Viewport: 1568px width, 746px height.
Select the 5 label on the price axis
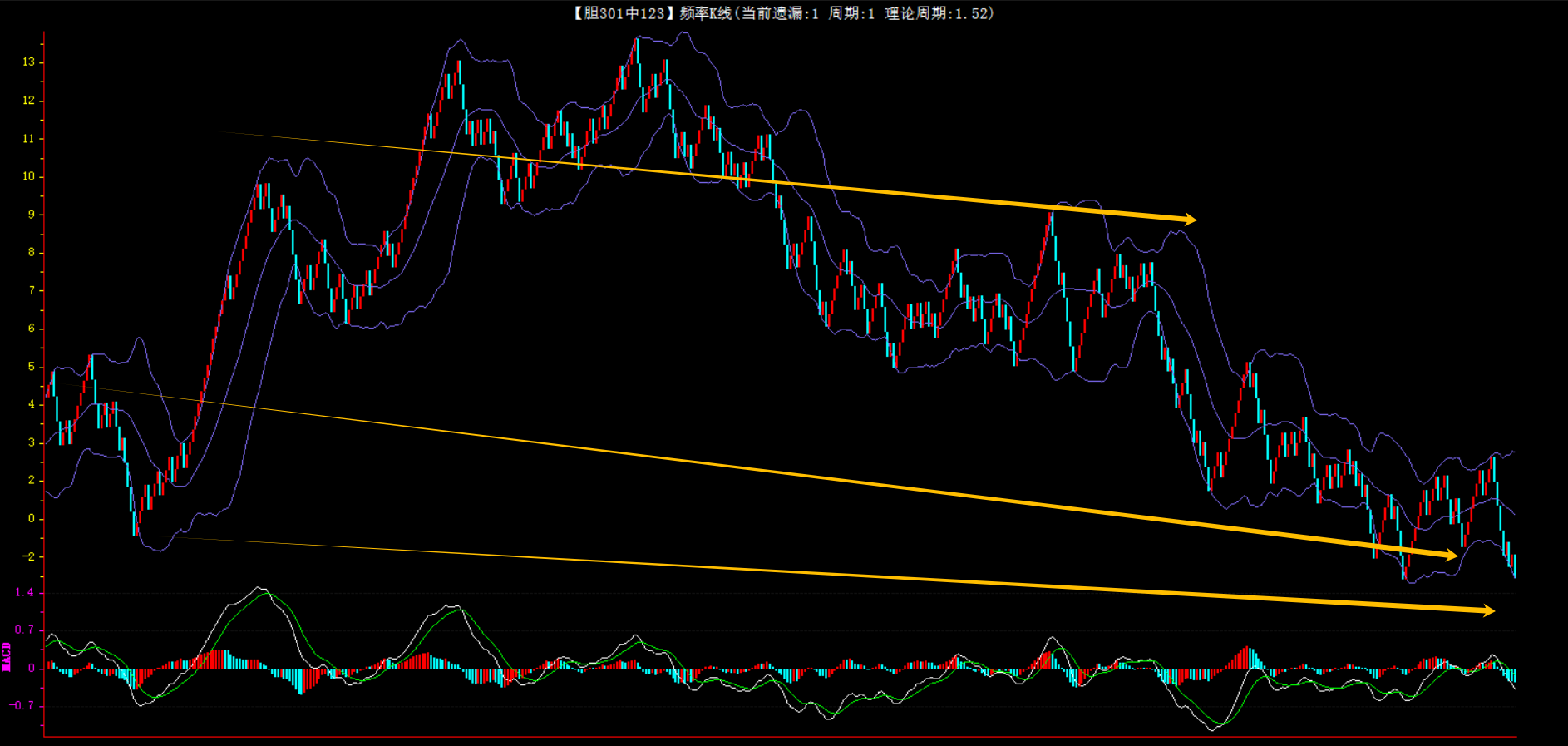(32, 367)
